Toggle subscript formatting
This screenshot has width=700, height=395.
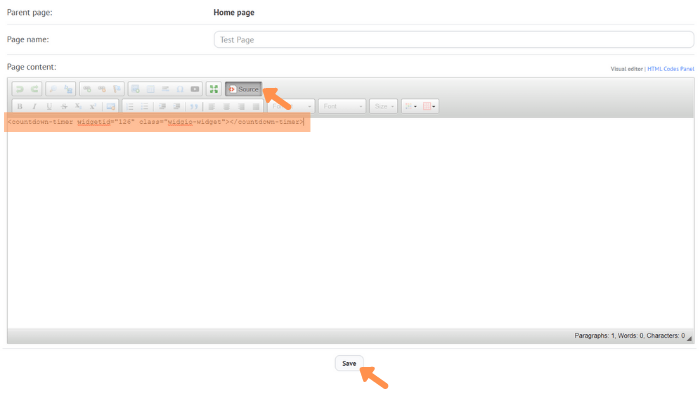pyautogui.click(x=79, y=106)
